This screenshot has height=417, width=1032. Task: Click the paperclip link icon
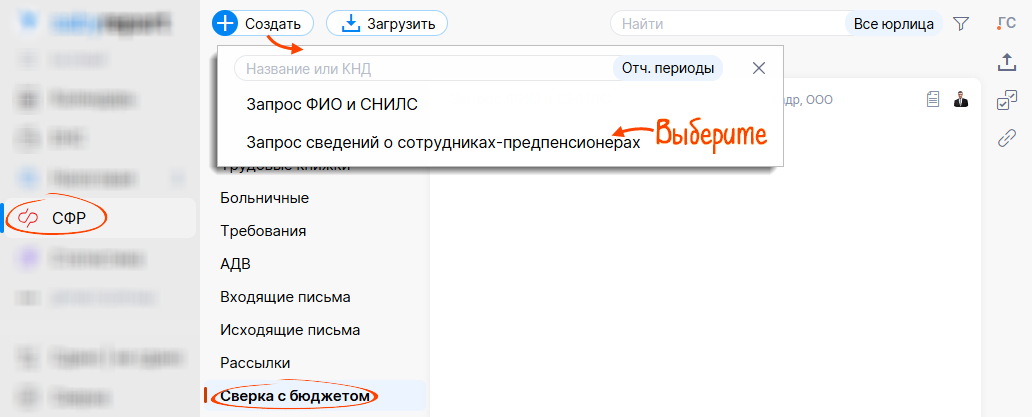click(x=1007, y=138)
